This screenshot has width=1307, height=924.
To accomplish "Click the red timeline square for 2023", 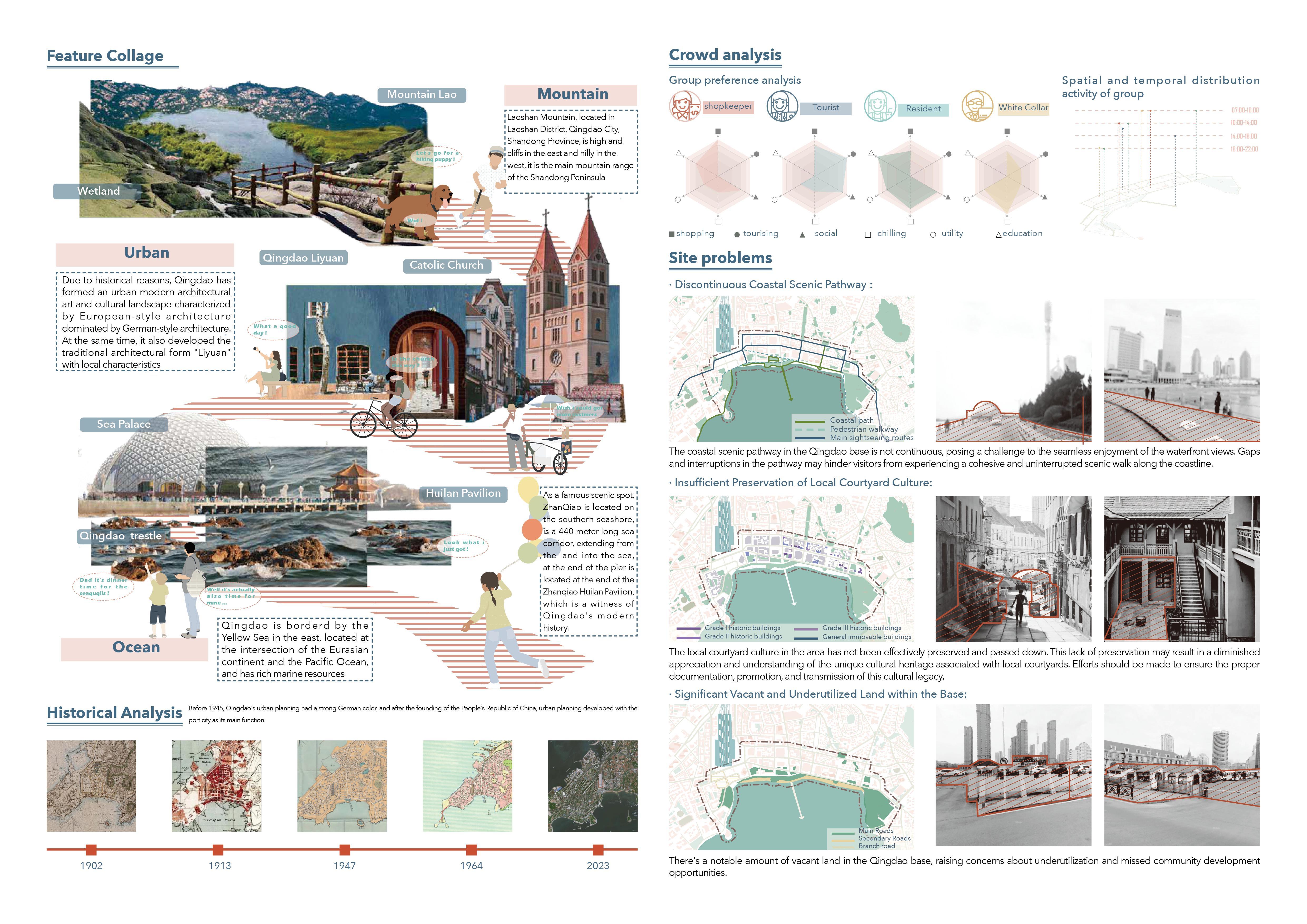I will click(598, 849).
